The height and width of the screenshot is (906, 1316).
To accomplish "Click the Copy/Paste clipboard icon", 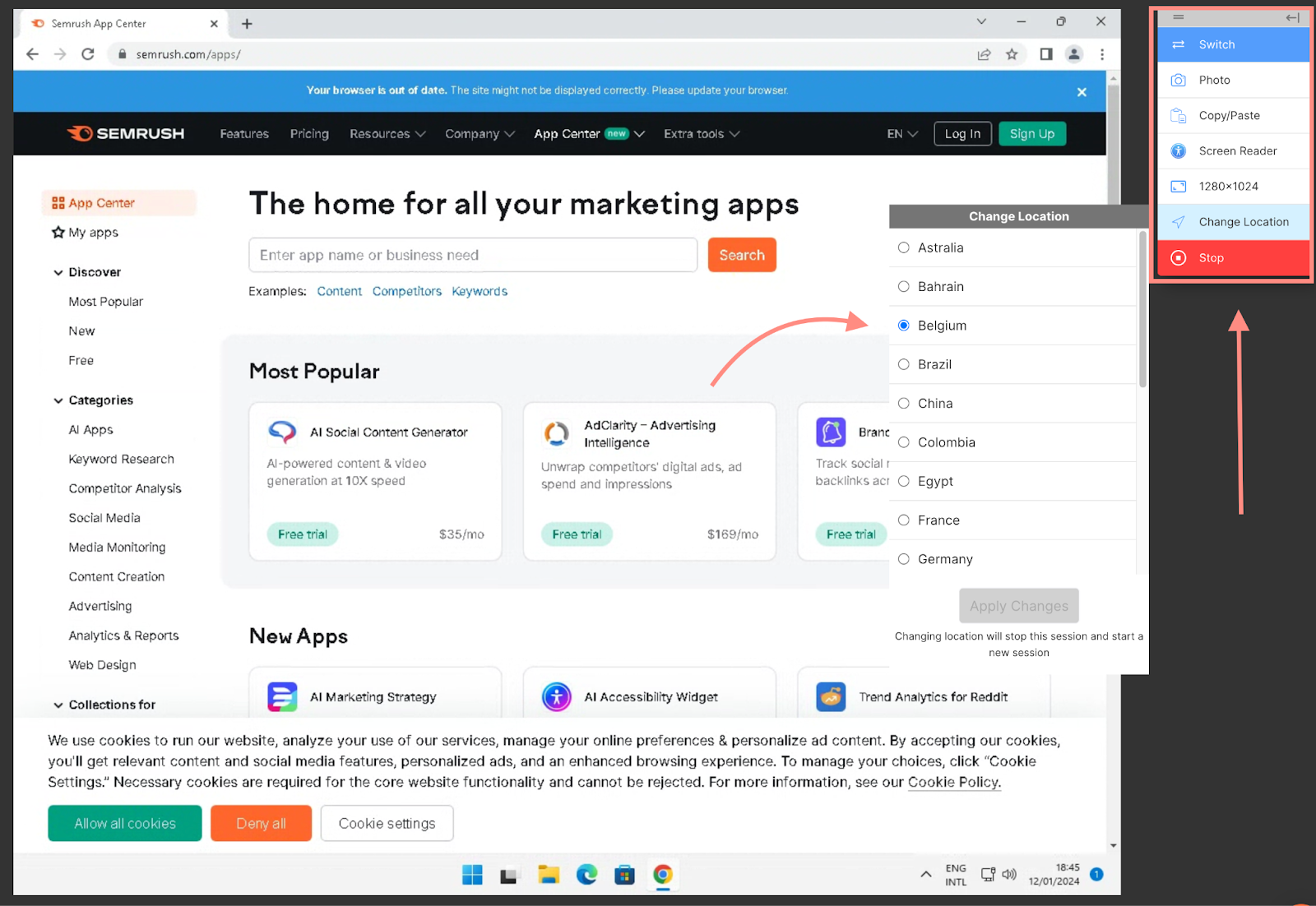I will point(1178,115).
